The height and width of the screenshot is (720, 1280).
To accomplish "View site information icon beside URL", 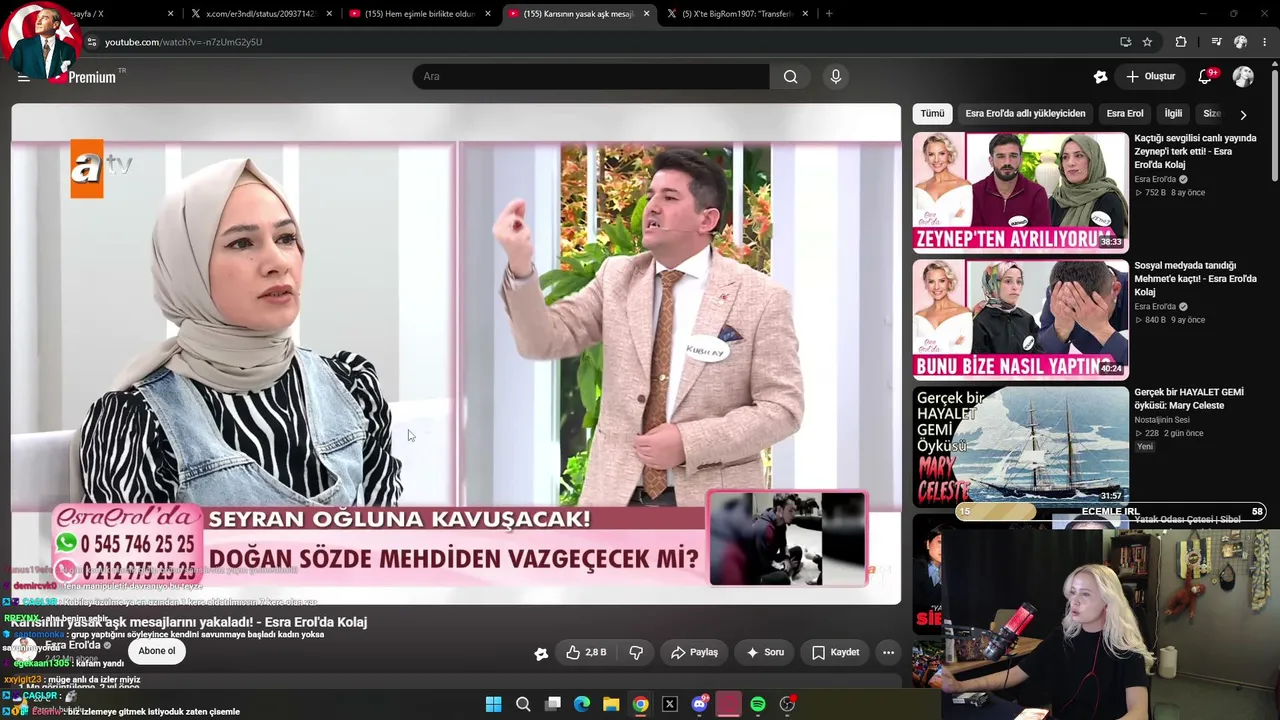I will (91, 42).
